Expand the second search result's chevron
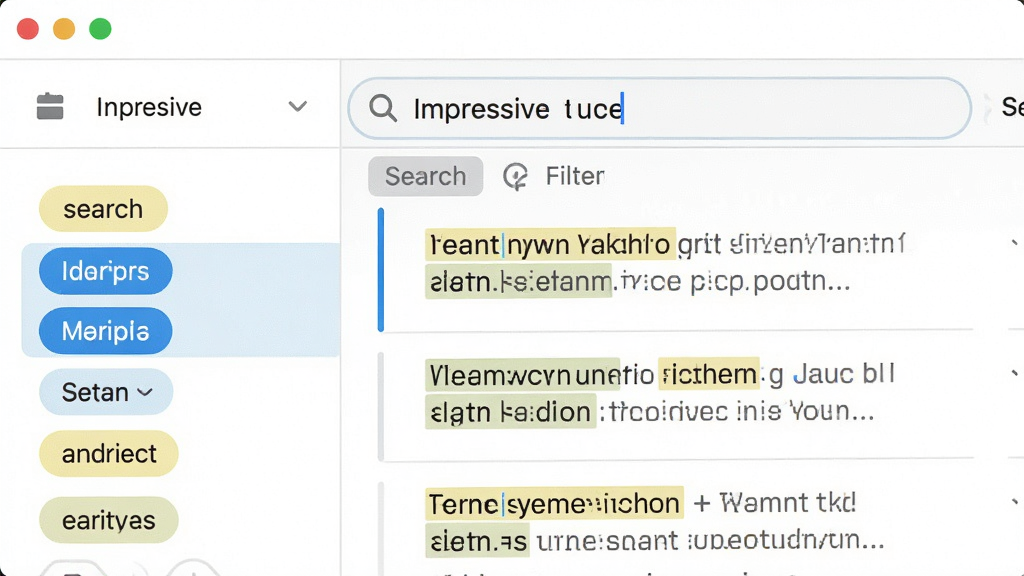This screenshot has height=576, width=1024. 1014,373
